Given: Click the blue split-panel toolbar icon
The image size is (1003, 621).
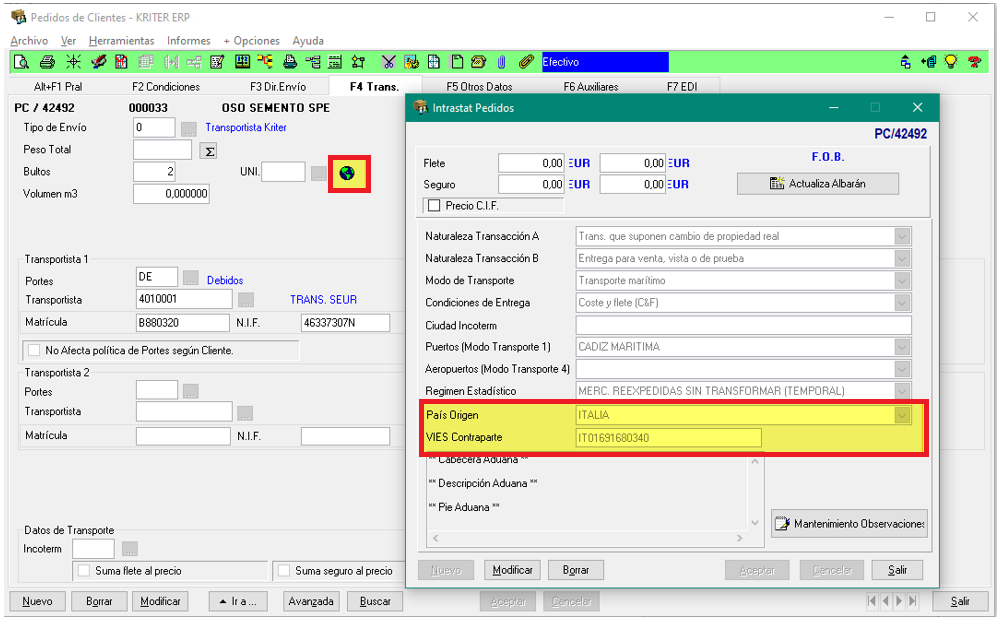Looking at the screenshot, I should click(x=242, y=61).
